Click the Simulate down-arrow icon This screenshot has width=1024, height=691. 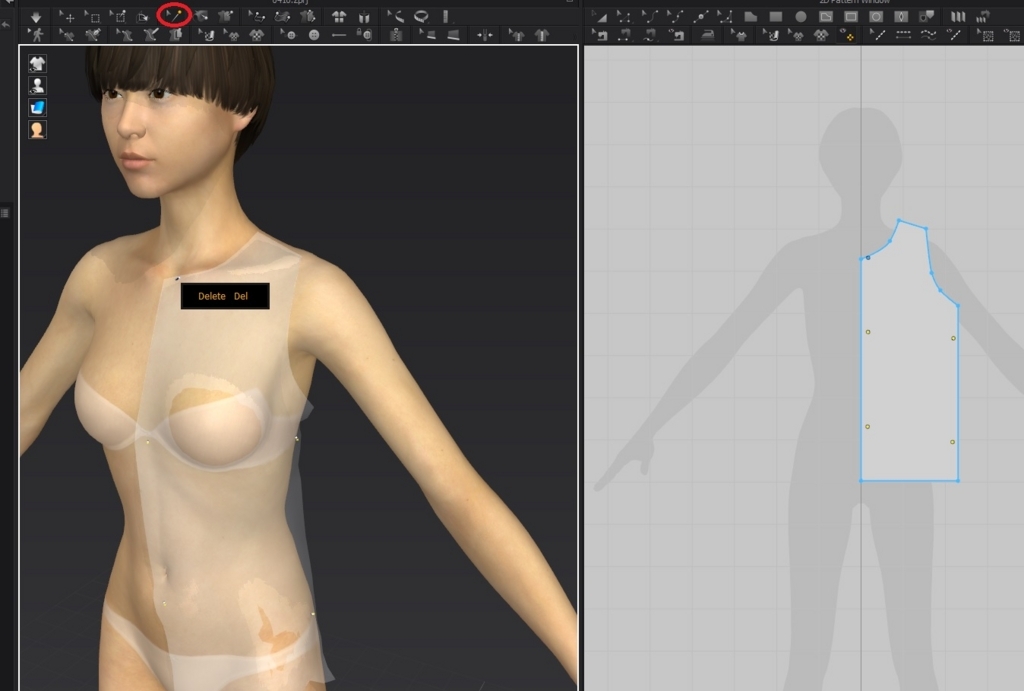(x=36, y=17)
